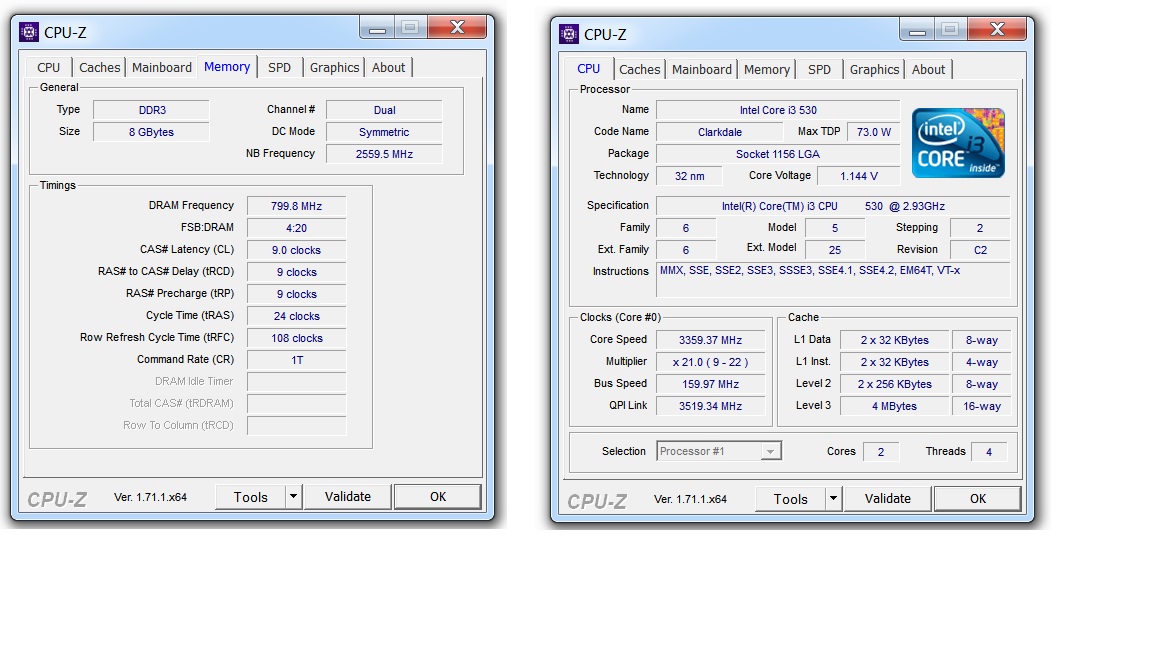This screenshot has width=1152, height=648.
Task: Click CAS# Latency value 9.0 clocks
Action: click(297, 251)
